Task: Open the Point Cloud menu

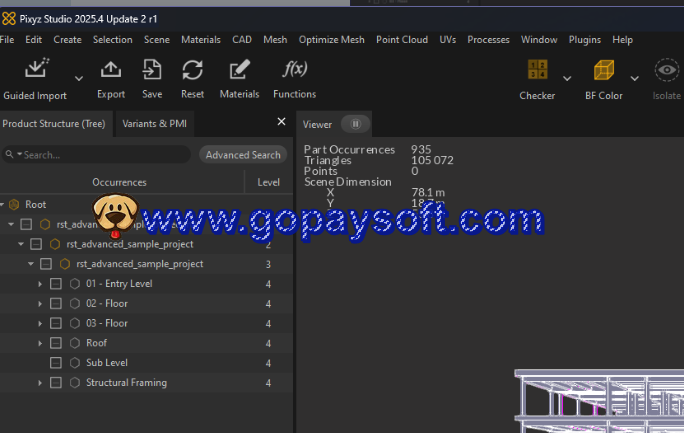Action: coord(402,40)
